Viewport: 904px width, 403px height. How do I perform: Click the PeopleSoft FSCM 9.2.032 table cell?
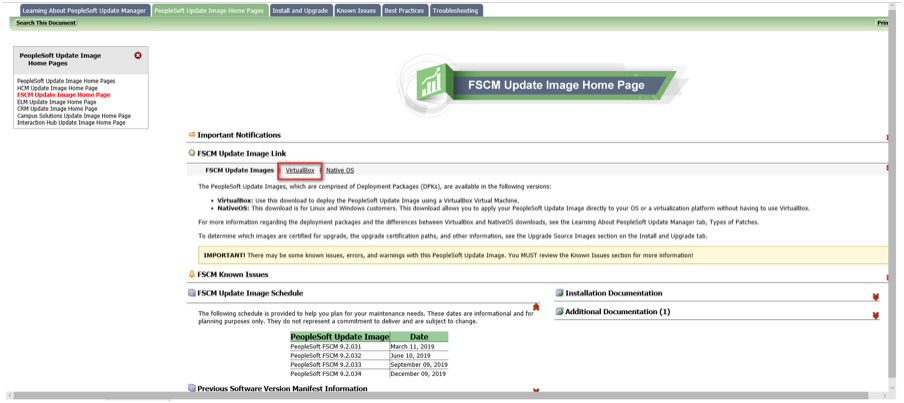pyautogui.click(x=340, y=356)
